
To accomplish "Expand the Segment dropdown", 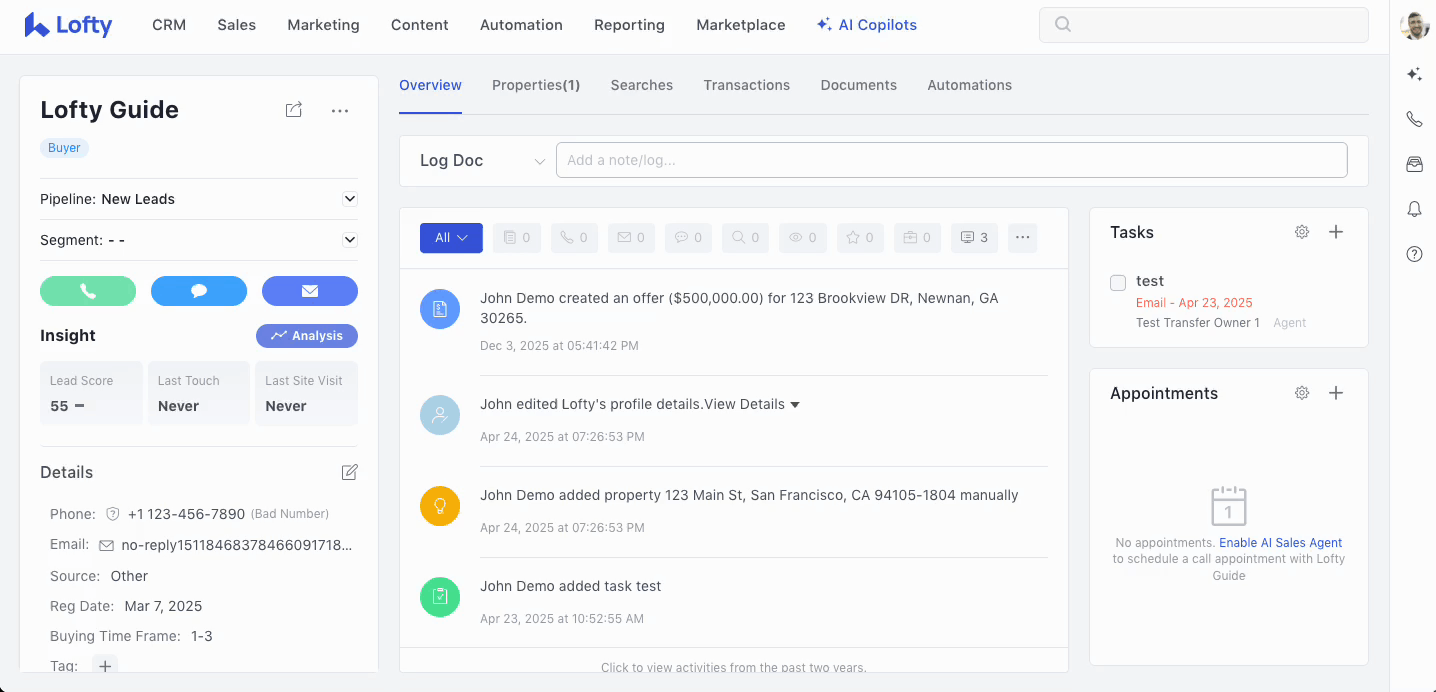I will [350, 240].
